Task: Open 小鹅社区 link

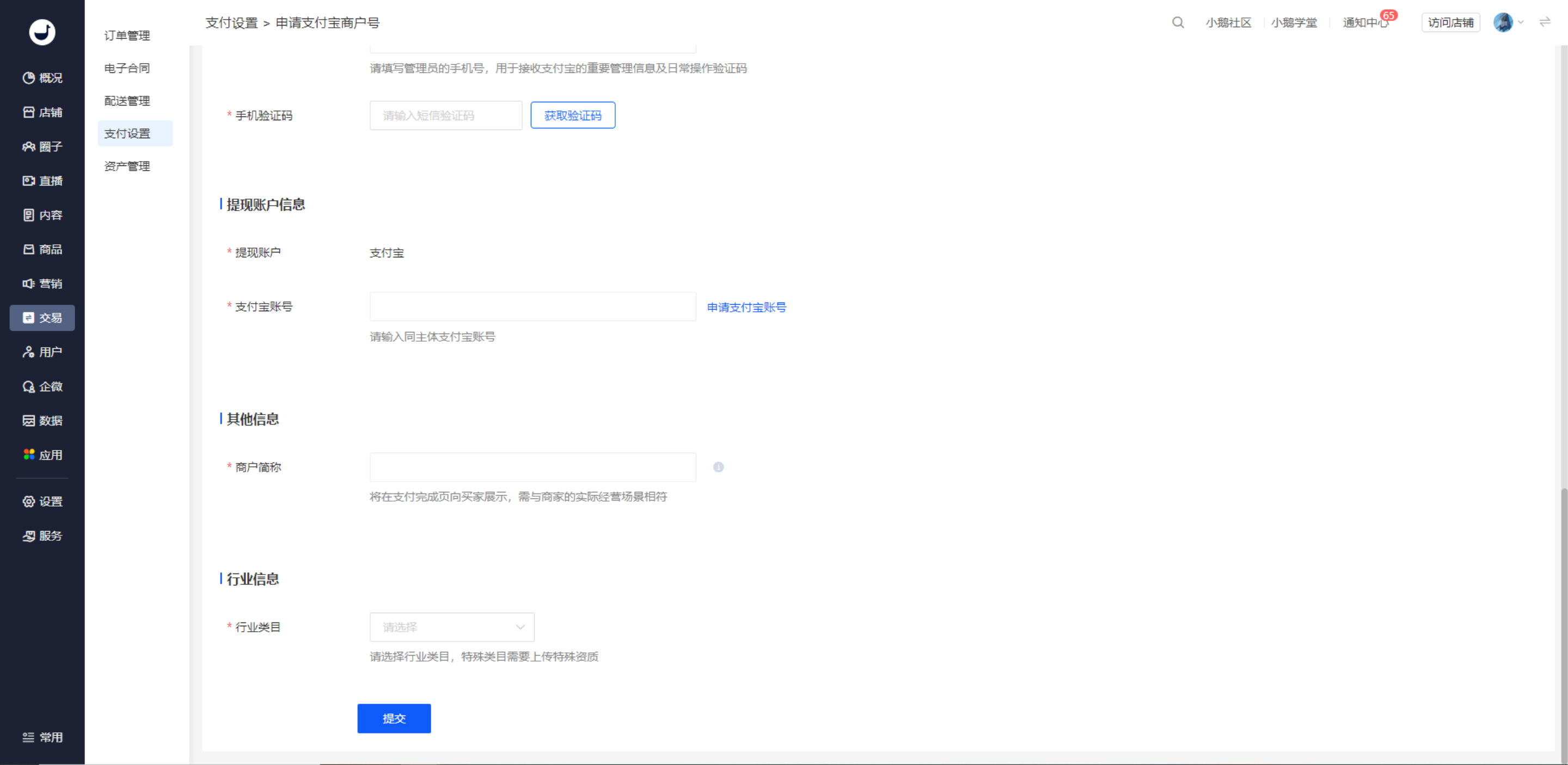Action: point(1228,22)
